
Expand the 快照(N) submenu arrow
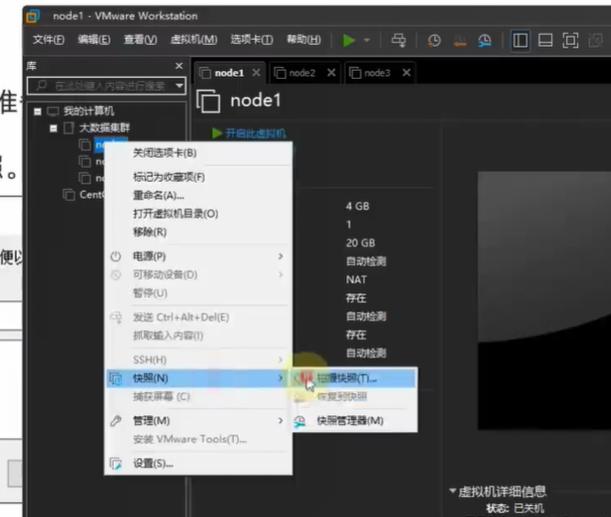coord(281,378)
